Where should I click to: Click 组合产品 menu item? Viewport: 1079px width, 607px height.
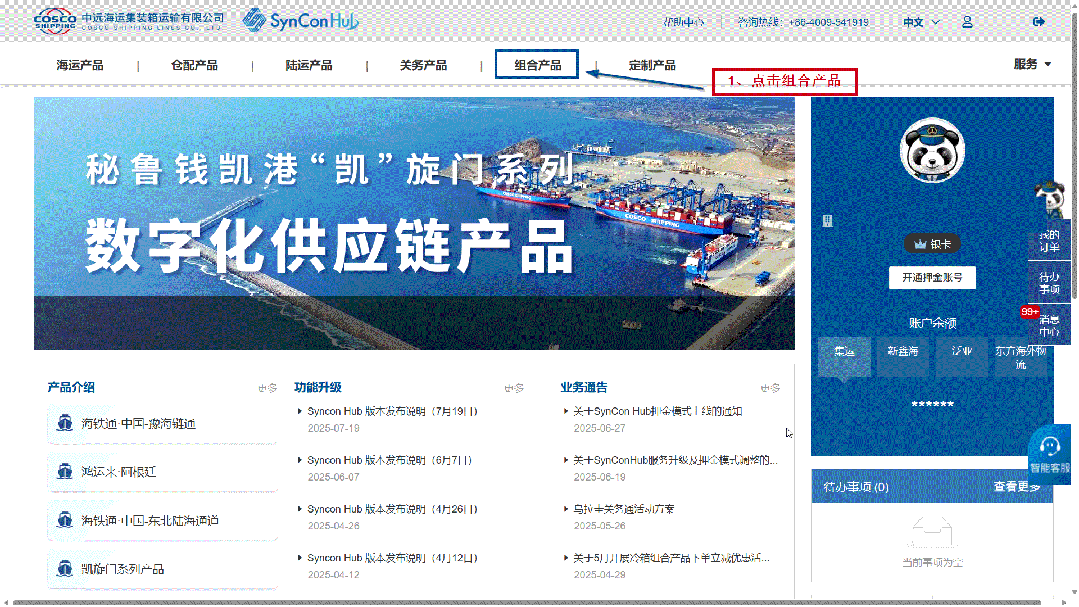tap(537, 65)
